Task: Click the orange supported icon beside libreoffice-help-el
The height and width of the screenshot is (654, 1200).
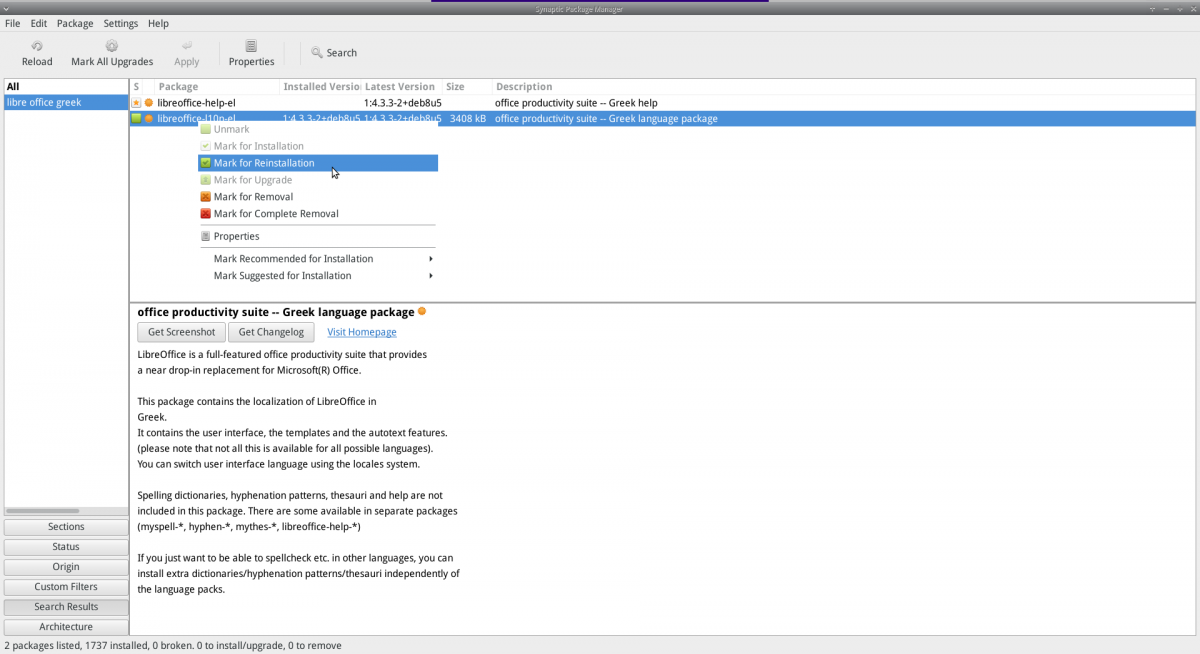Action: click(149, 103)
